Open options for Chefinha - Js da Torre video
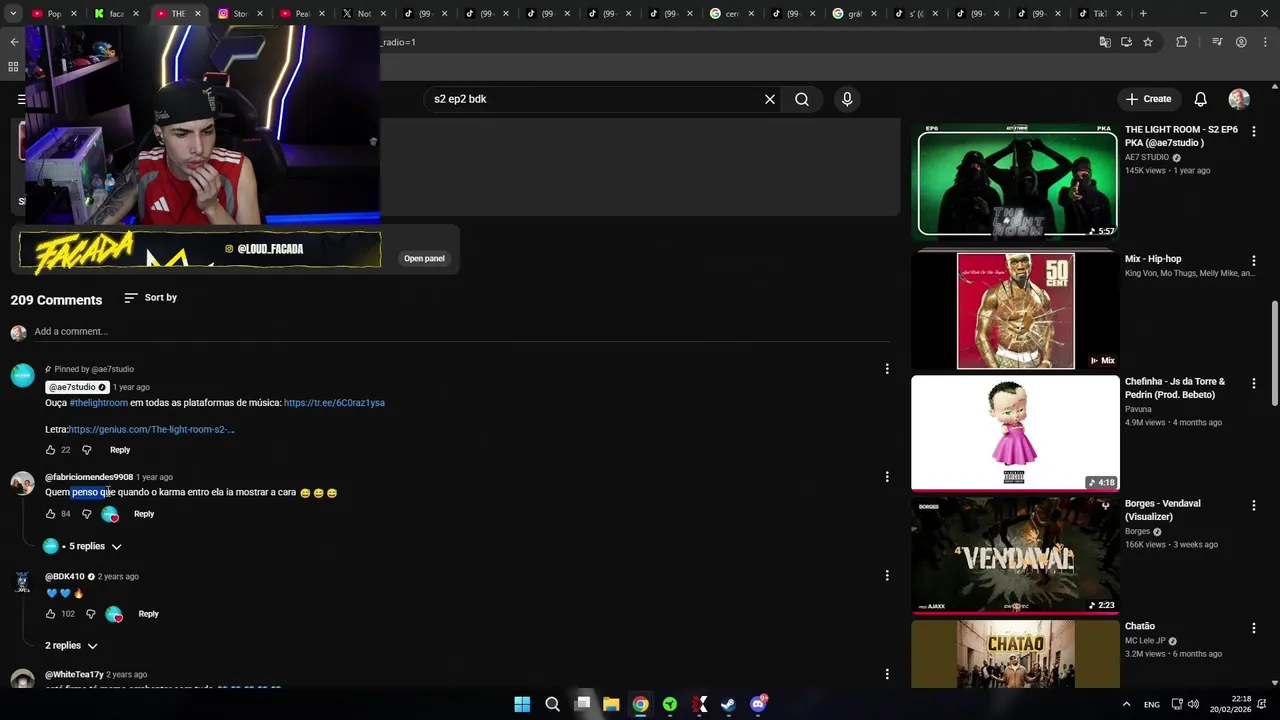This screenshot has width=1280, height=720. (1253, 383)
